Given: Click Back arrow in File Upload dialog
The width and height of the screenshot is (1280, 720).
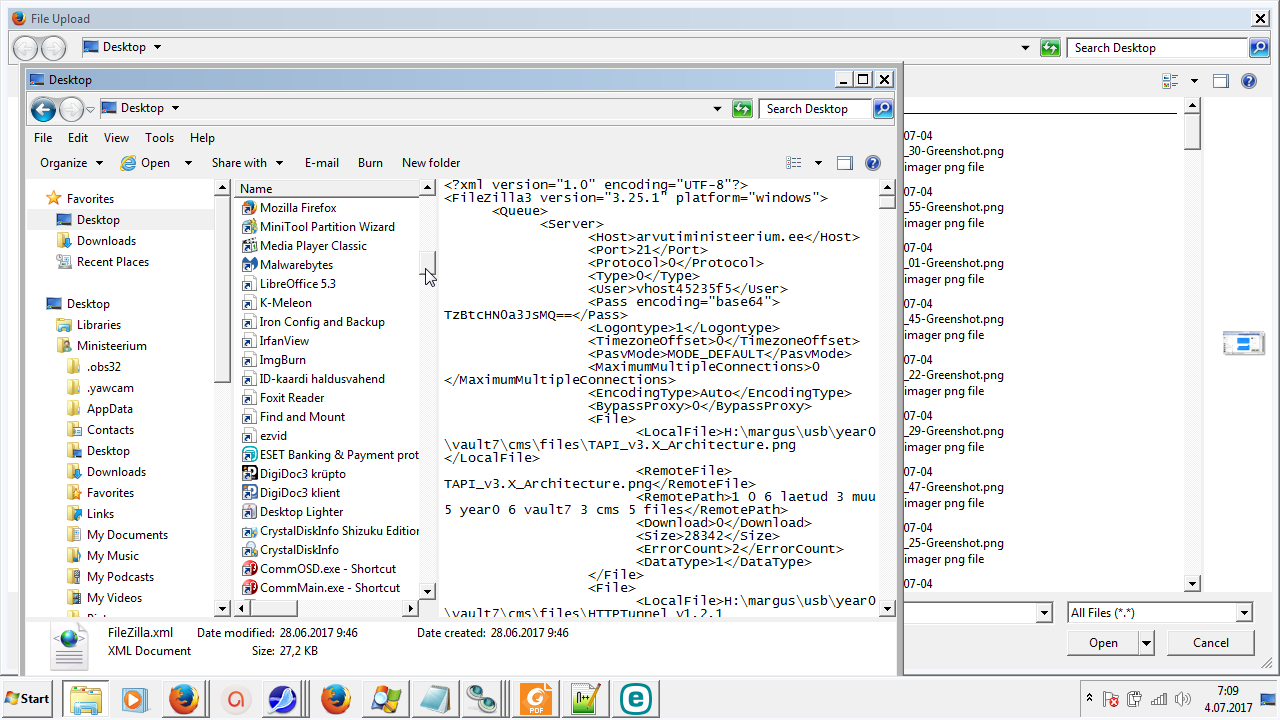Looking at the screenshot, I should [x=25, y=48].
